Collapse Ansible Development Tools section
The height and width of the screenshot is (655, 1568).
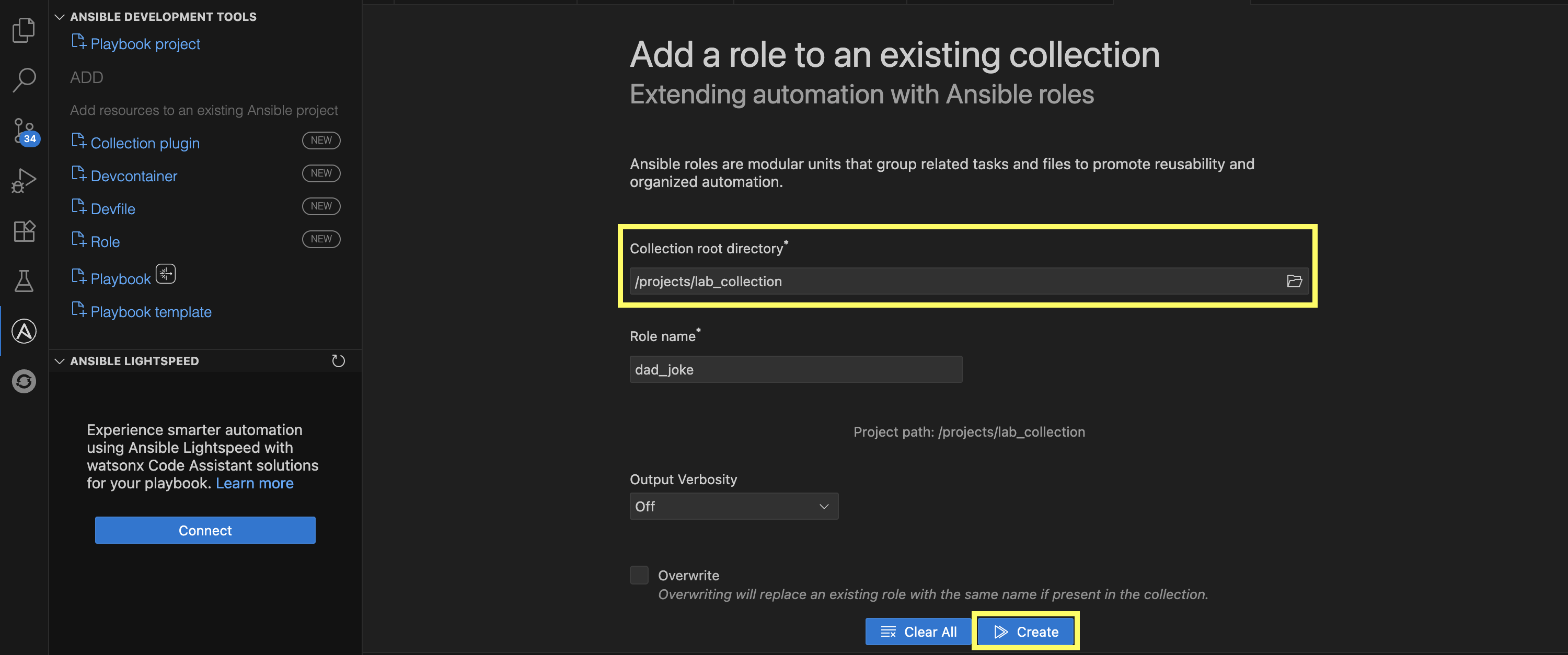[x=60, y=17]
